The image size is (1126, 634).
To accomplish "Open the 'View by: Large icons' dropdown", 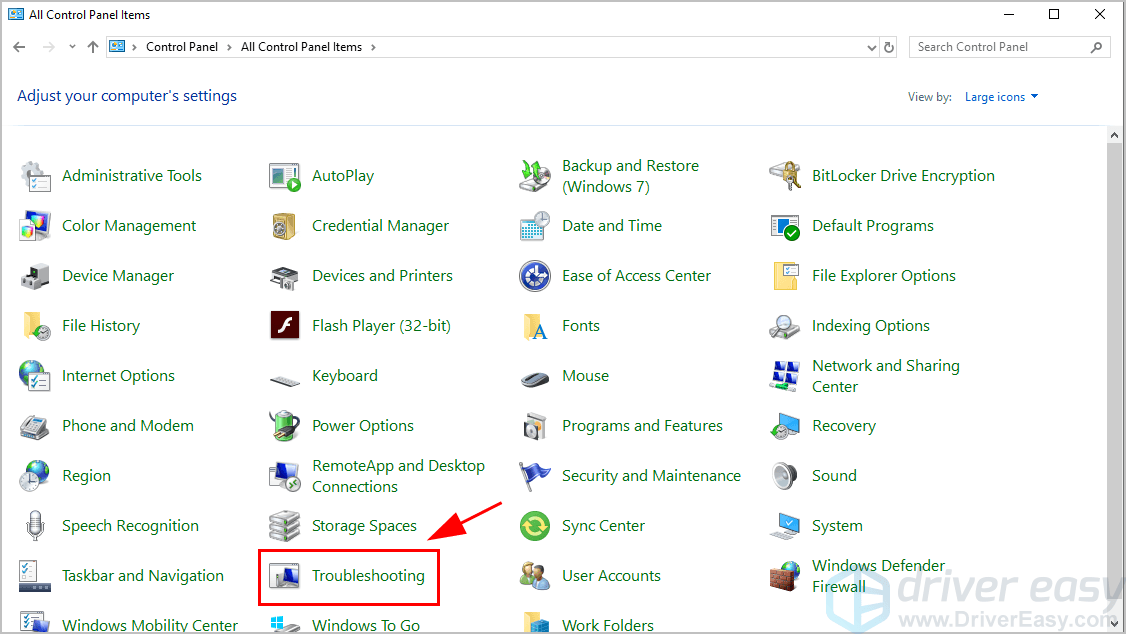I will click(x=1000, y=96).
